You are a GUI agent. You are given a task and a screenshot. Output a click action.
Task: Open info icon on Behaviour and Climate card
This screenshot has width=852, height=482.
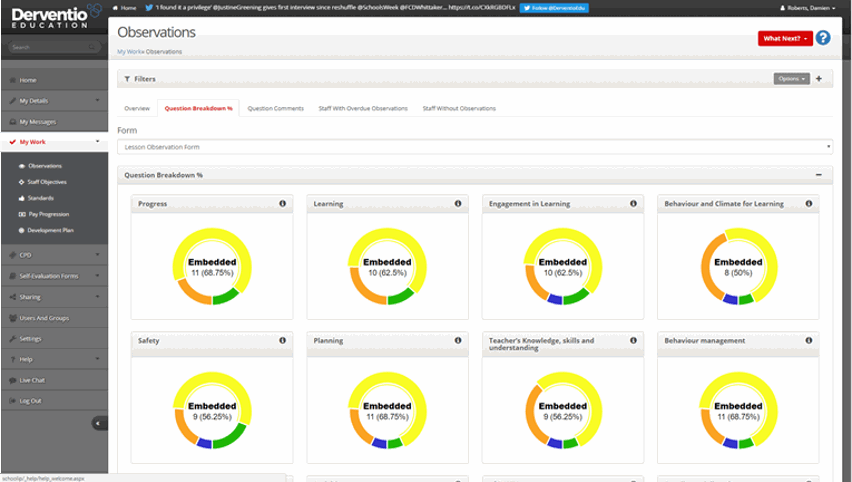(809, 203)
